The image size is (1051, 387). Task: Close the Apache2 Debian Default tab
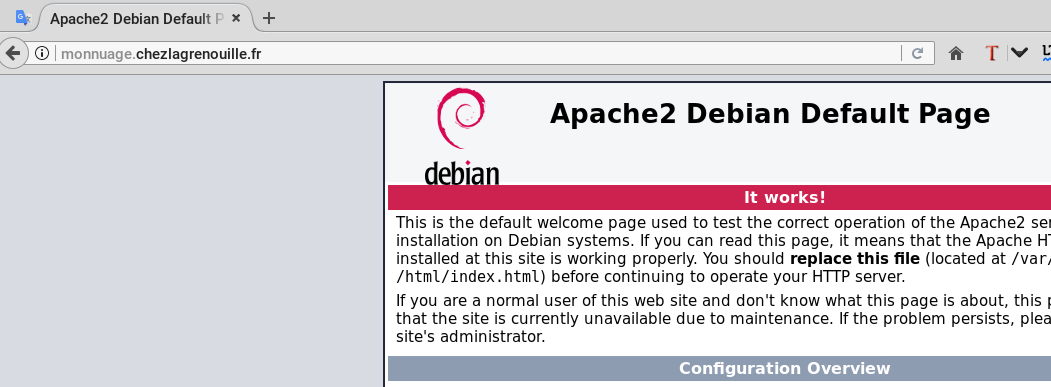[235, 18]
